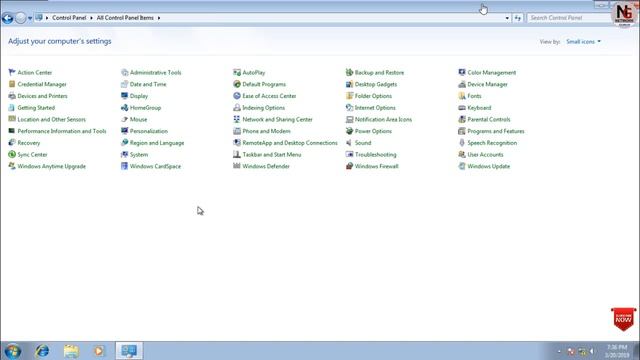Click the Default Programs icon
The width and height of the screenshot is (640, 360).
237,84
